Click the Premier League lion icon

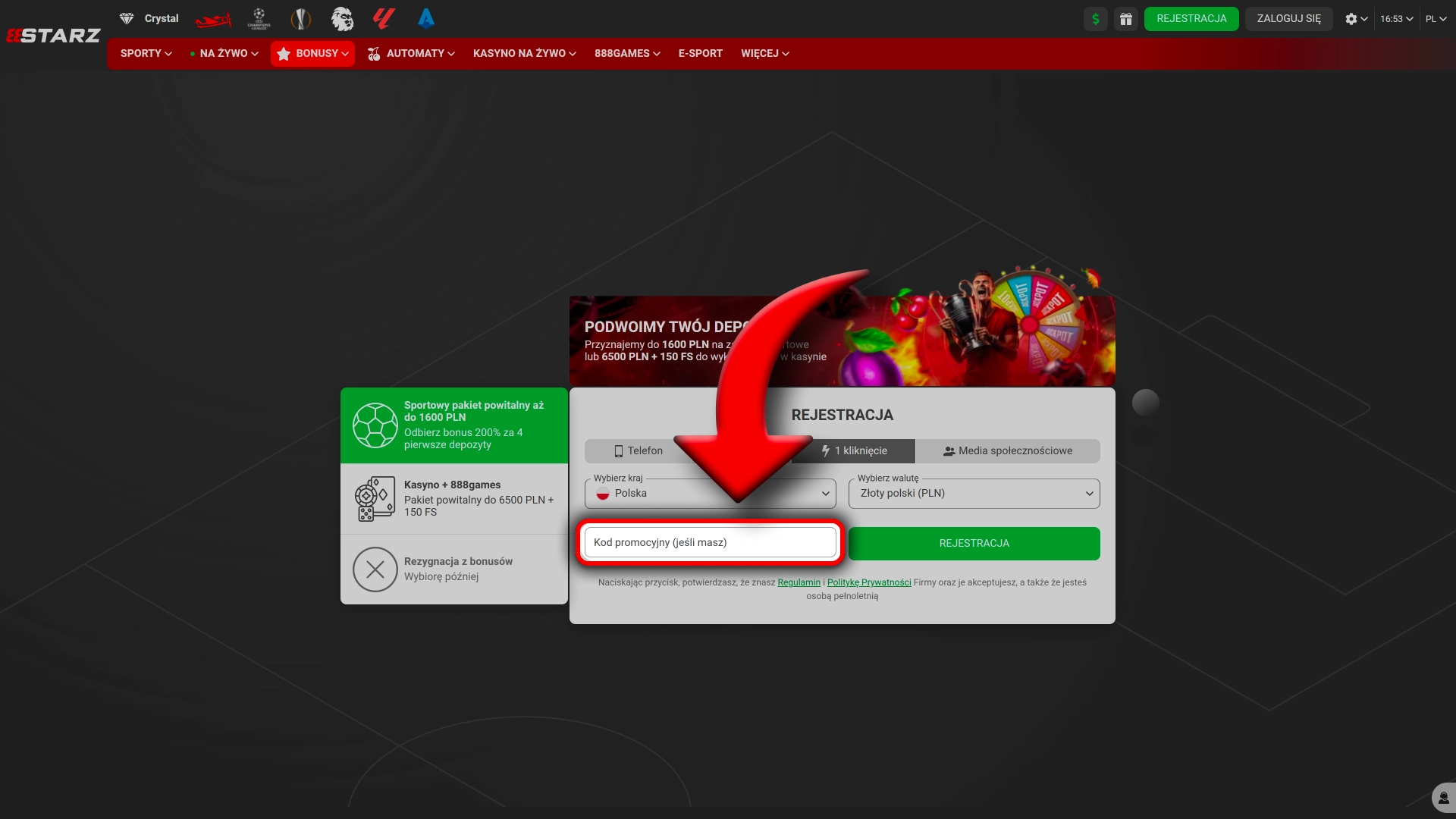point(343,19)
